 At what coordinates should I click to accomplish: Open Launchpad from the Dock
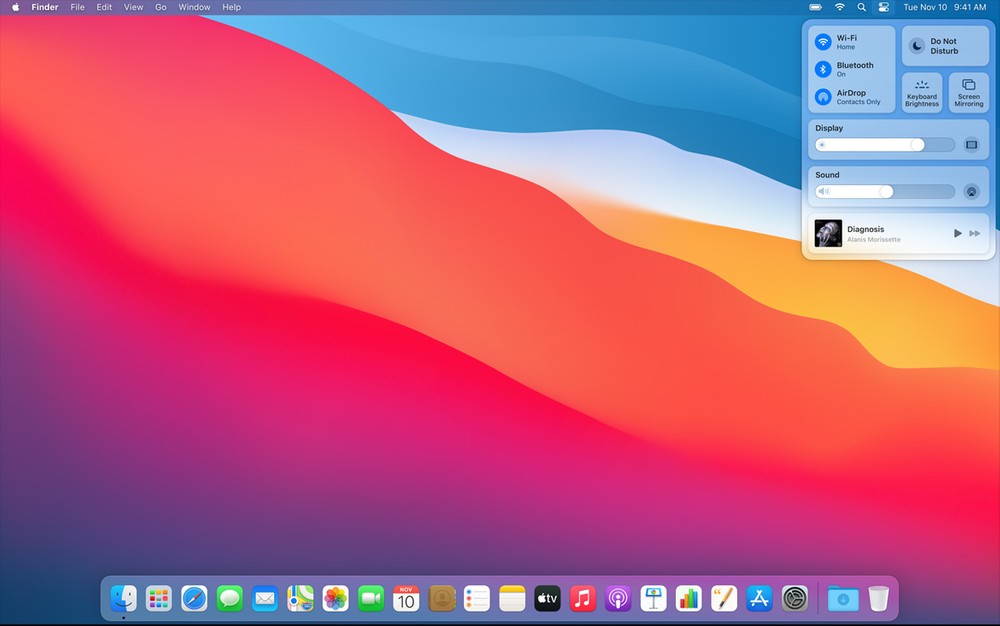[x=159, y=599]
